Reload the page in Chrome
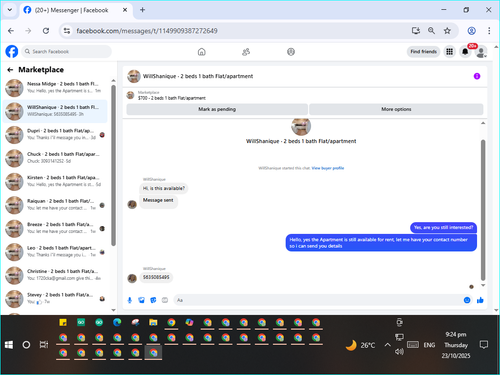 (46, 31)
